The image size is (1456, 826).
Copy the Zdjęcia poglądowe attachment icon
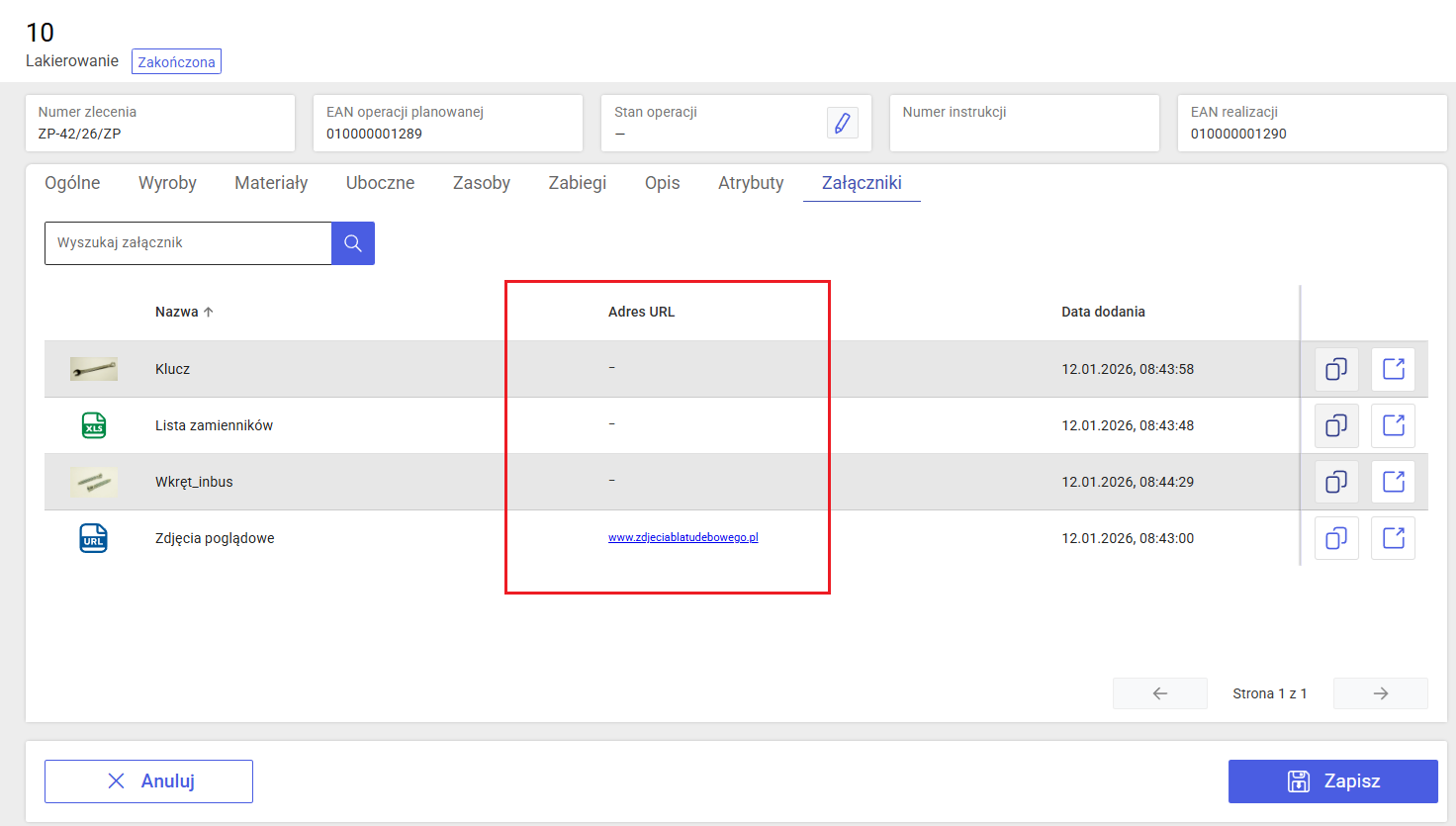pos(1336,538)
